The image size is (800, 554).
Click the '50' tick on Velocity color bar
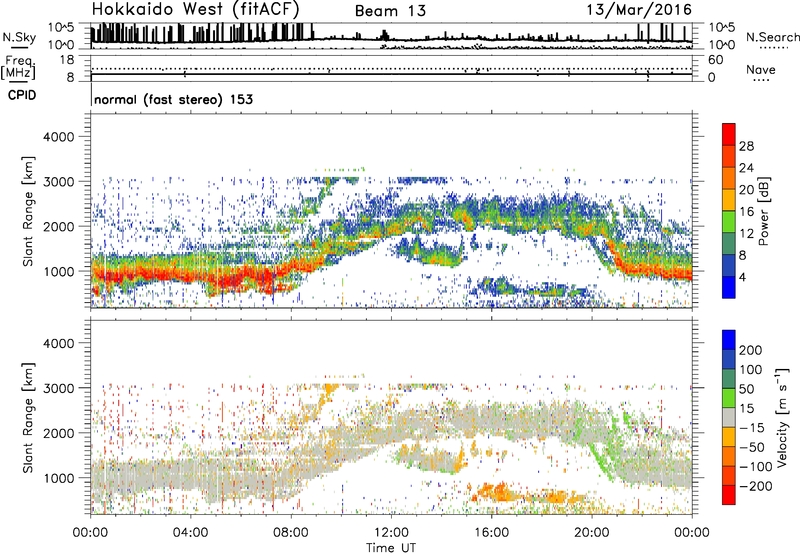pyautogui.click(x=746, y=389)
